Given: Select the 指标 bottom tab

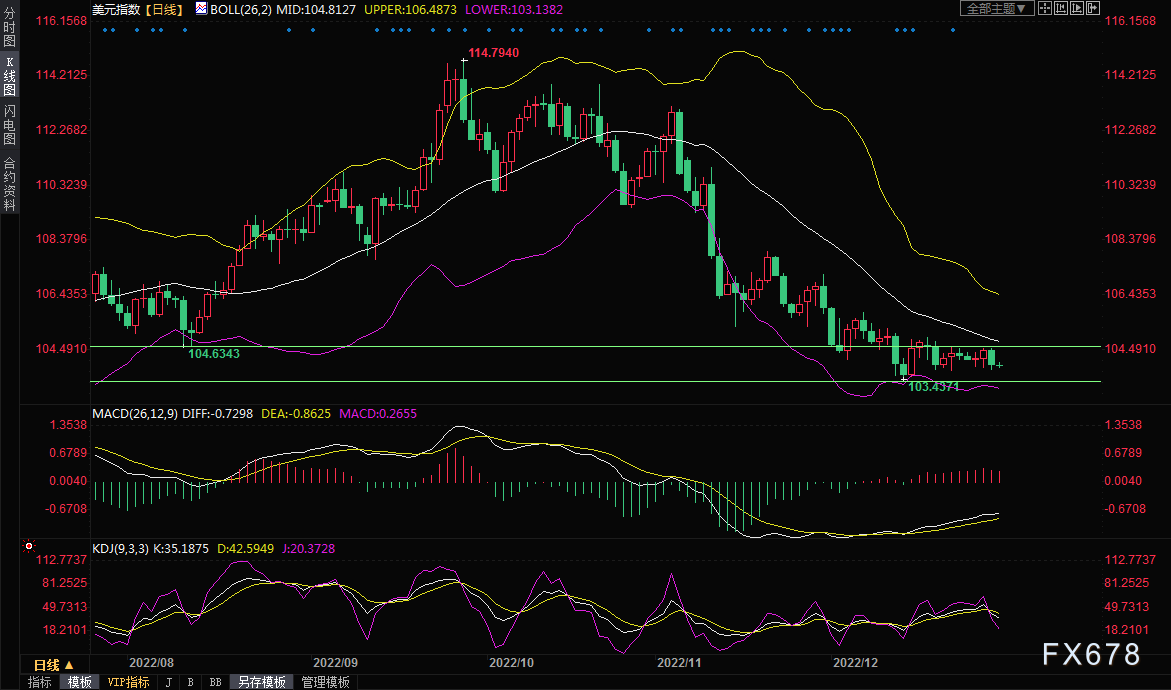Looking at the screenshot, I should pyautogui.click(x=40, y=682).
